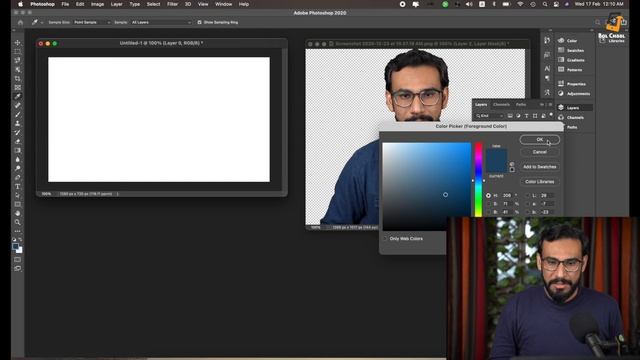Click the Wi-Fi status icon

coord(520,4)
